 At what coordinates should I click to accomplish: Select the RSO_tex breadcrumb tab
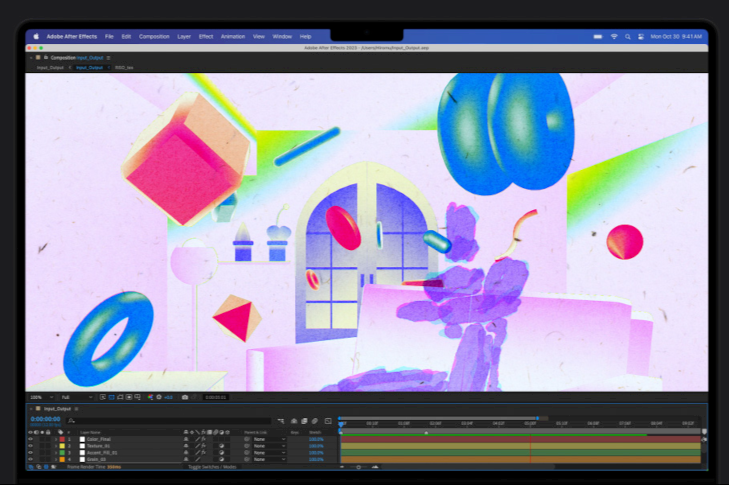124,67
